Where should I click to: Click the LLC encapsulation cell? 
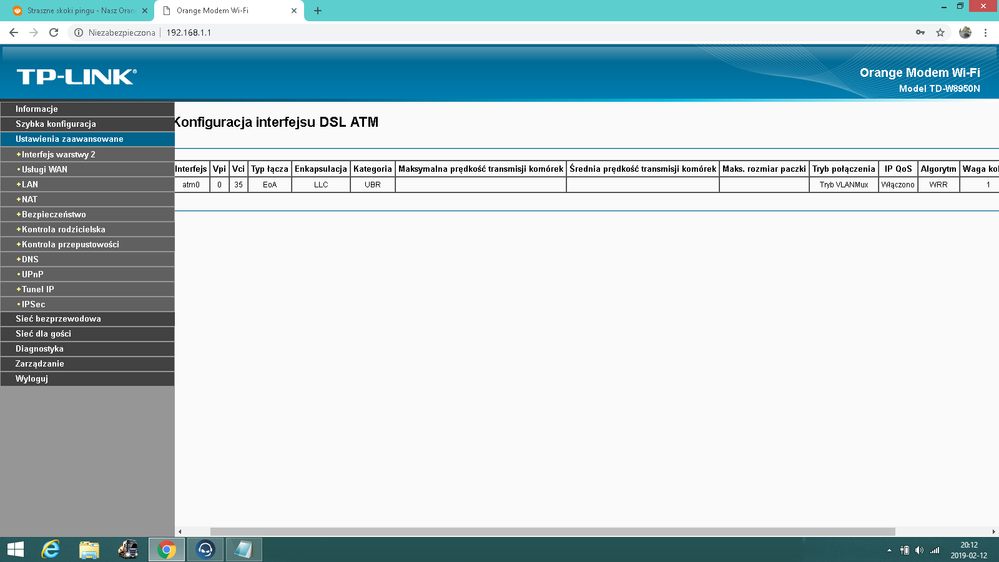pyautogui.click(x=320, y=185)
